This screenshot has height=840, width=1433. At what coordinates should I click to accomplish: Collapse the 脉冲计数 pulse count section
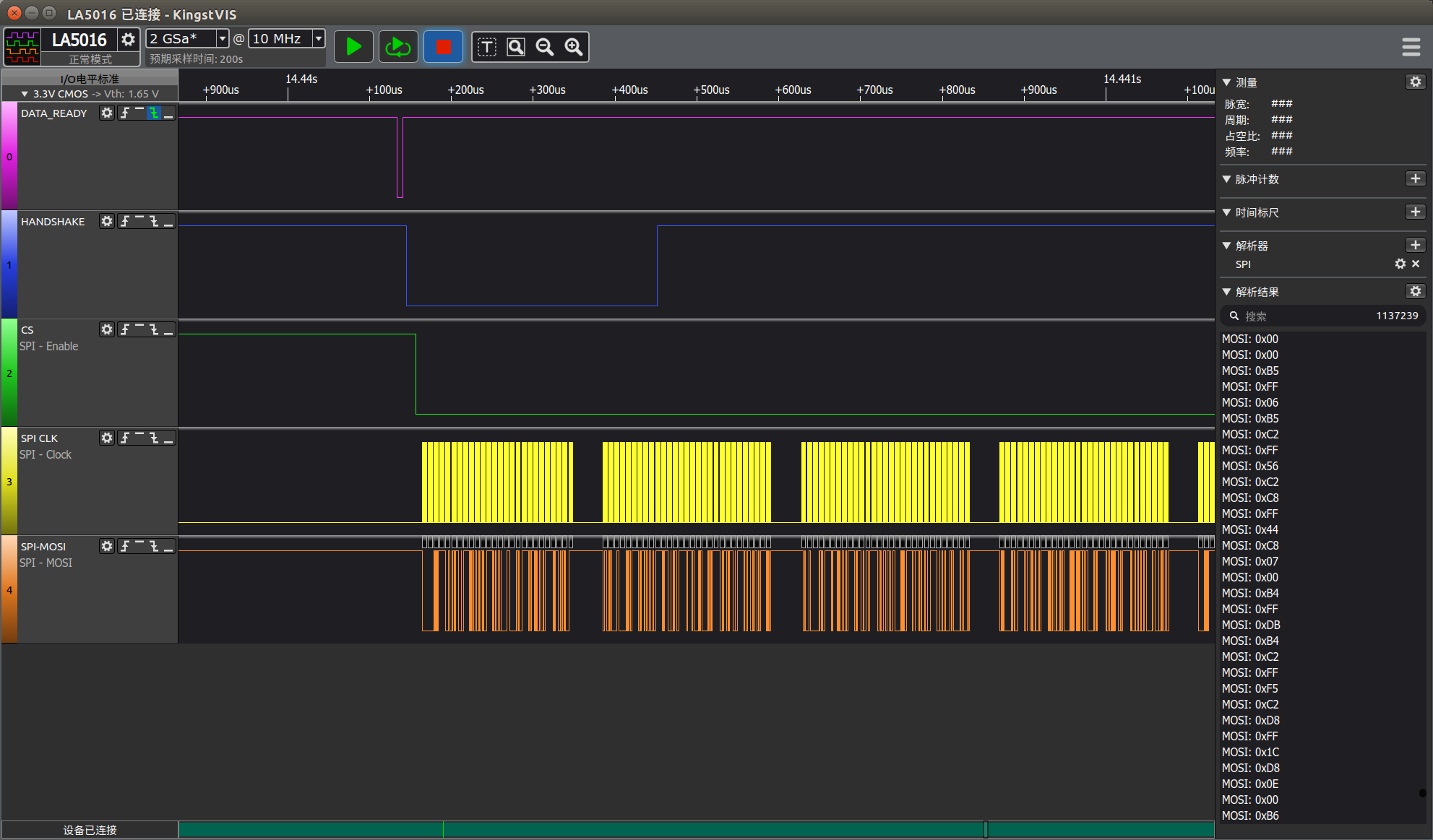click(x=1227, y=179)
